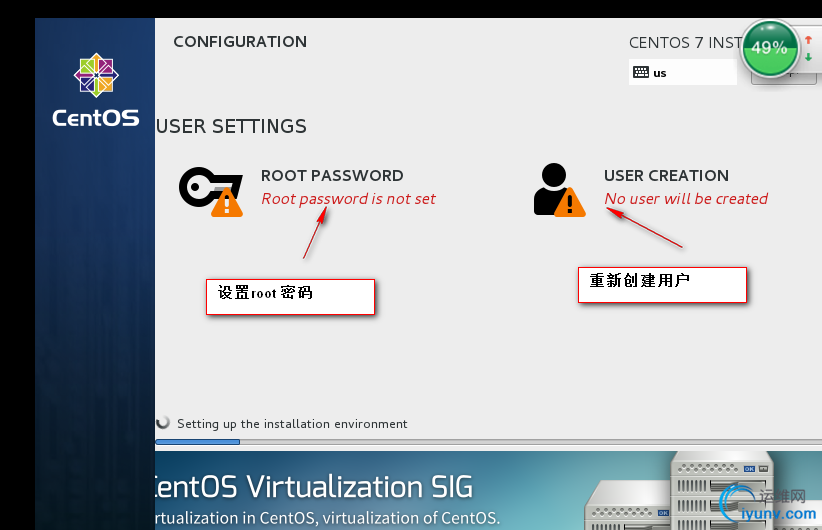Image resolution: width=822 pixels, height=530 pixels.
Task: Click 'No user will be created' text
Action: (686, 199)
